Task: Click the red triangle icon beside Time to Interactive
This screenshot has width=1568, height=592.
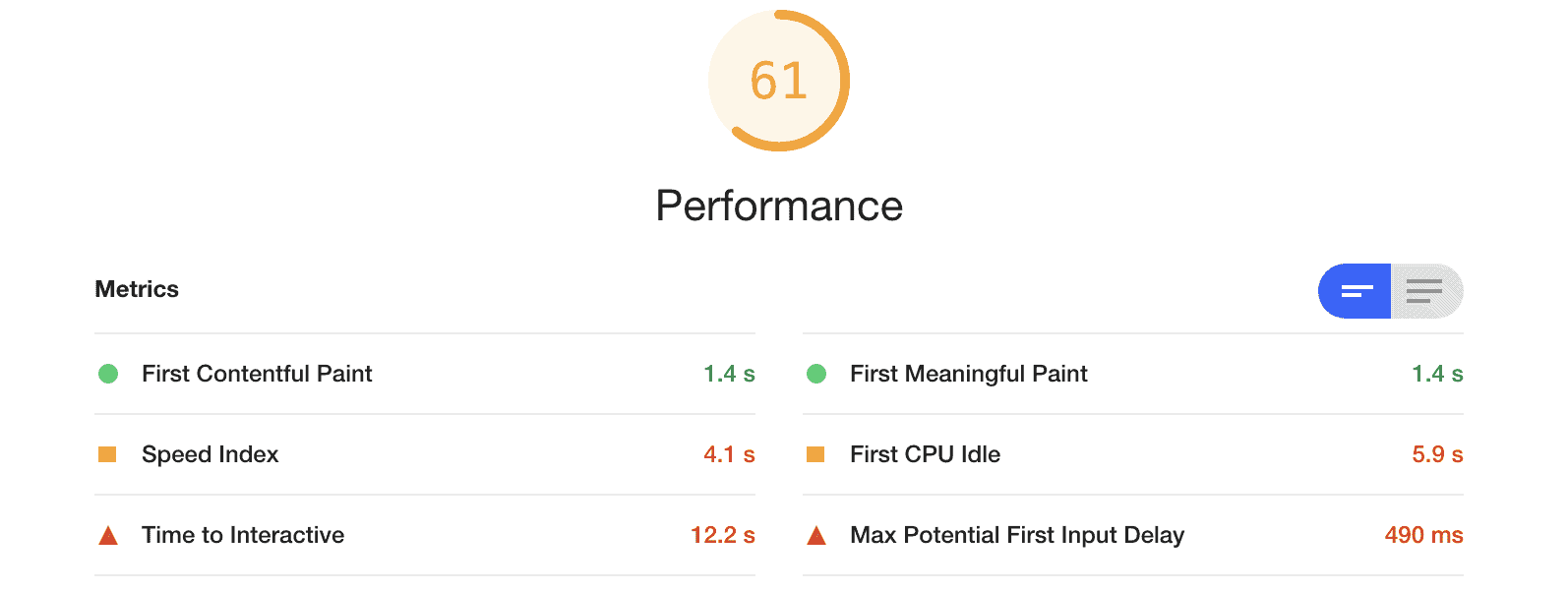Action: [x=108, y=535]
